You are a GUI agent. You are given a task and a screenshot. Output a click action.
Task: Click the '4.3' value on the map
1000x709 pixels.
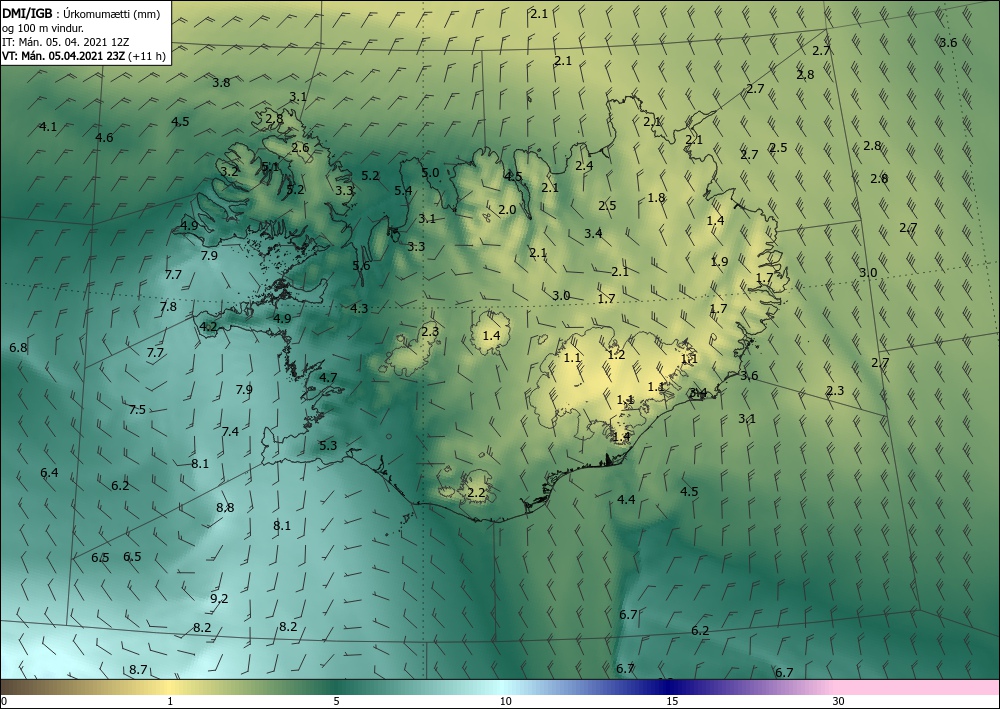click(359, 308)
